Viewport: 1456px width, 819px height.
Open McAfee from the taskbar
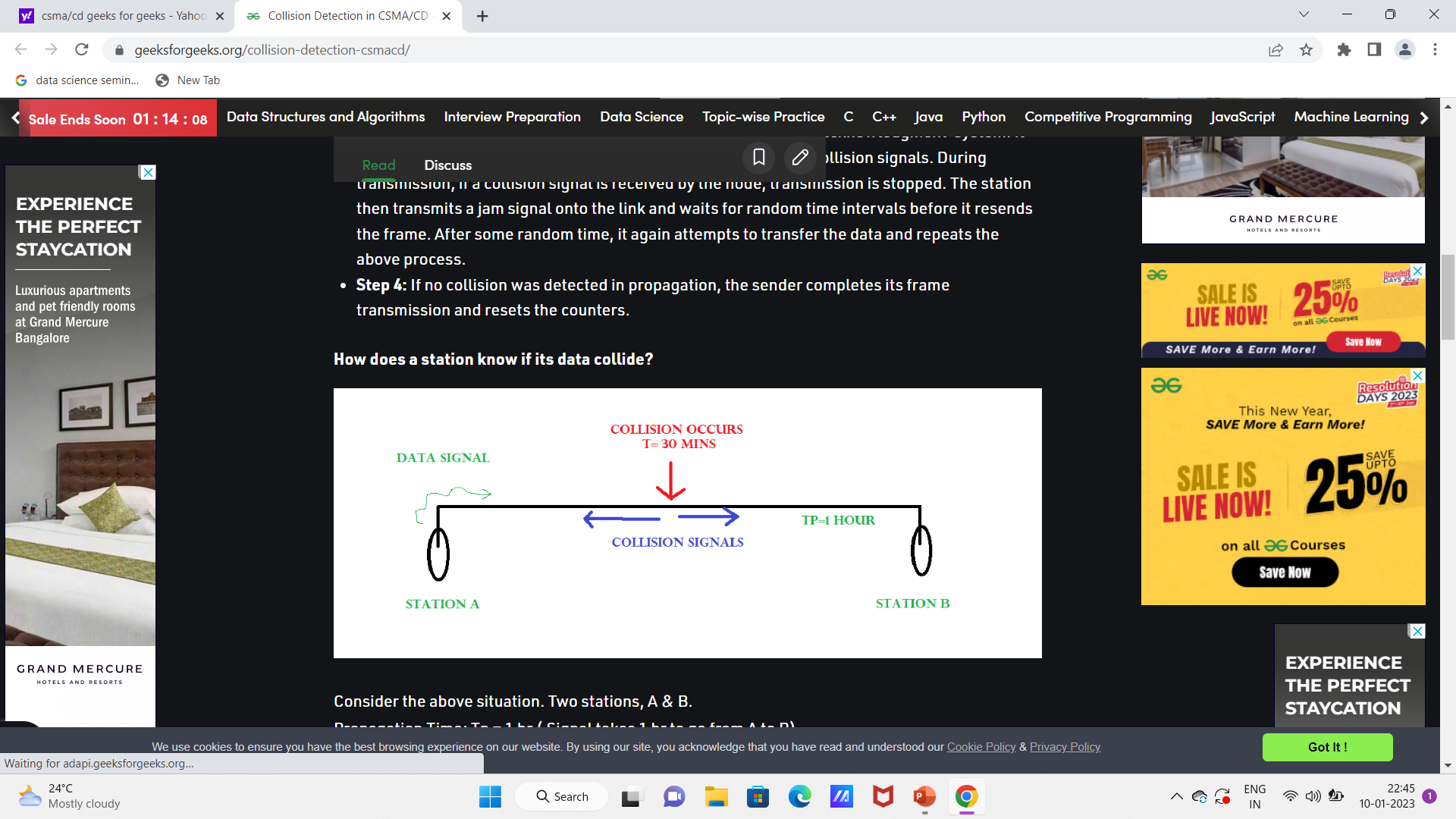(883, 796)
